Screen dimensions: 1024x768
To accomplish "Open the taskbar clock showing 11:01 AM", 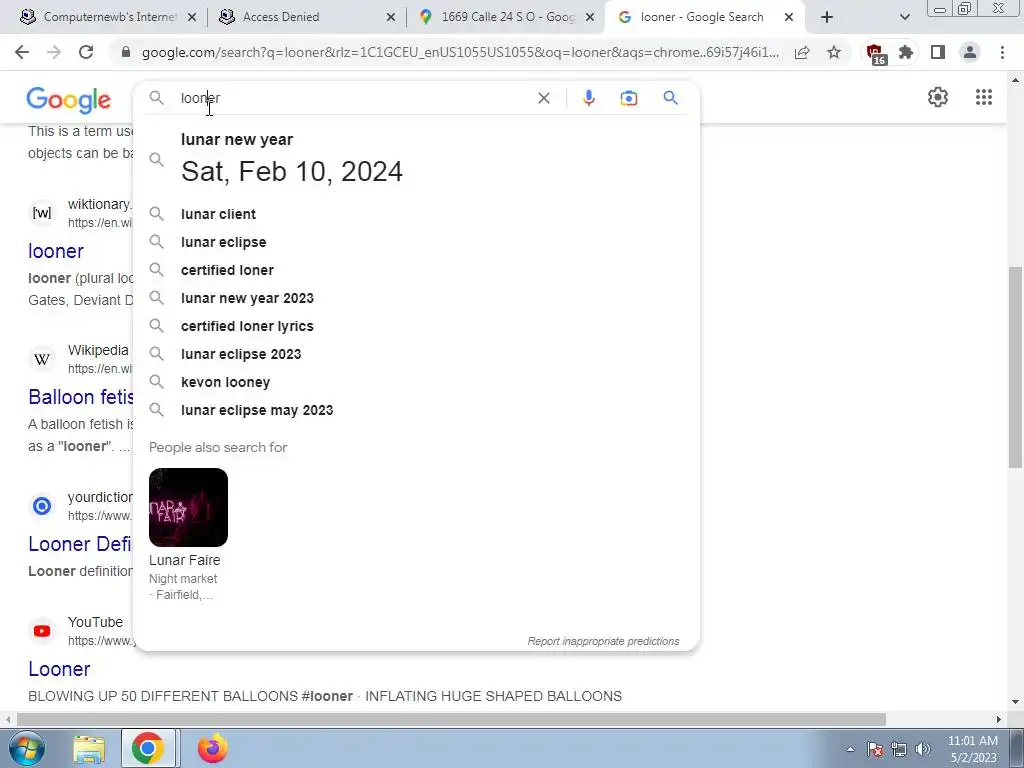I will point(973,749).
